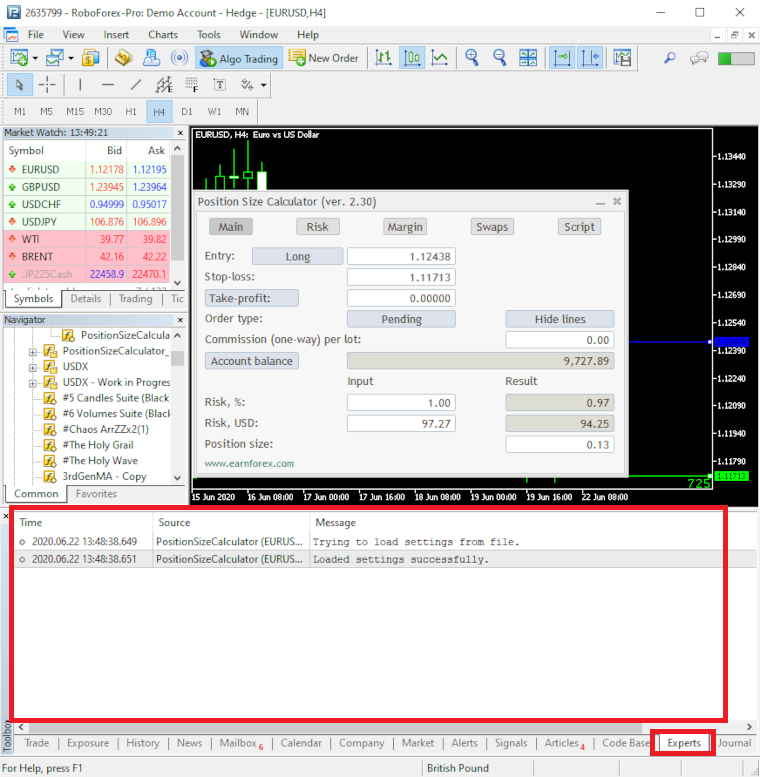Click the Account balance button
760x777 pixels.
[x=252, y=361]
